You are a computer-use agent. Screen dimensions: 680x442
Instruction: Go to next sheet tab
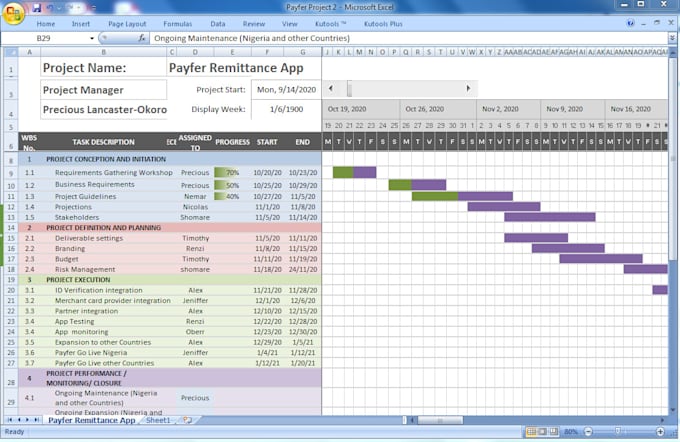click(27, 420)
